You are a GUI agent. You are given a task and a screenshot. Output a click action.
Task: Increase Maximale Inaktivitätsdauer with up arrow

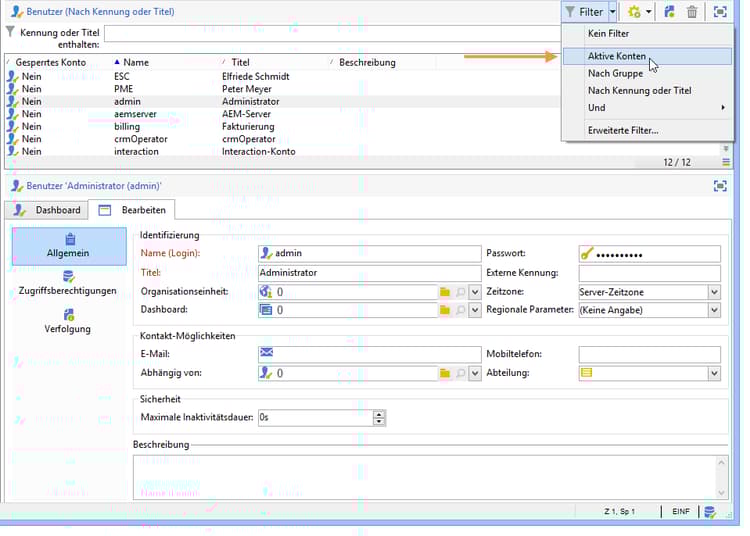pyautogui.click(x=379, y=414)
